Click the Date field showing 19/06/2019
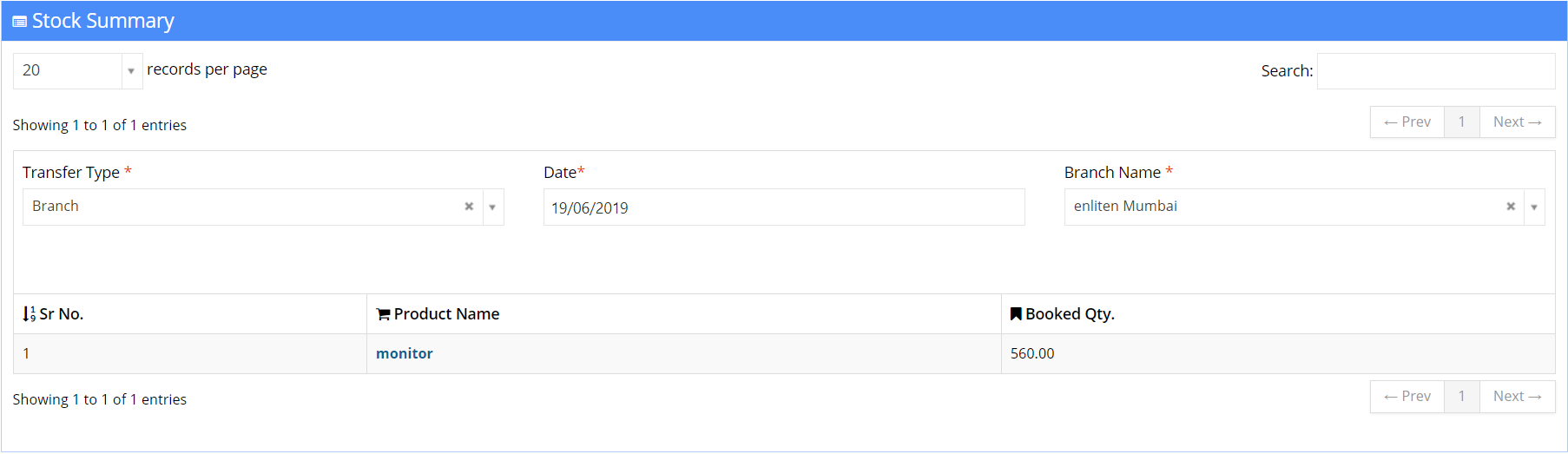Screen dimensions: 1568x454 tap(784, 207)
